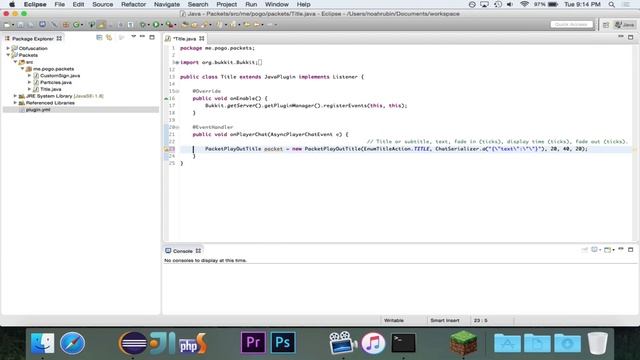Open Safari from the Dock
640x360 pixels.
pos(73,343)
